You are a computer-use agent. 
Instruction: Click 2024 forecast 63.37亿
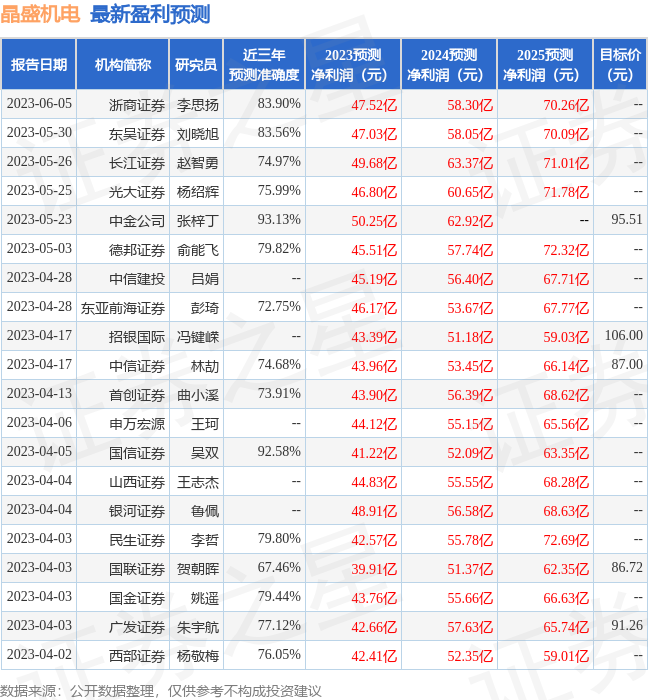point(470,163)
